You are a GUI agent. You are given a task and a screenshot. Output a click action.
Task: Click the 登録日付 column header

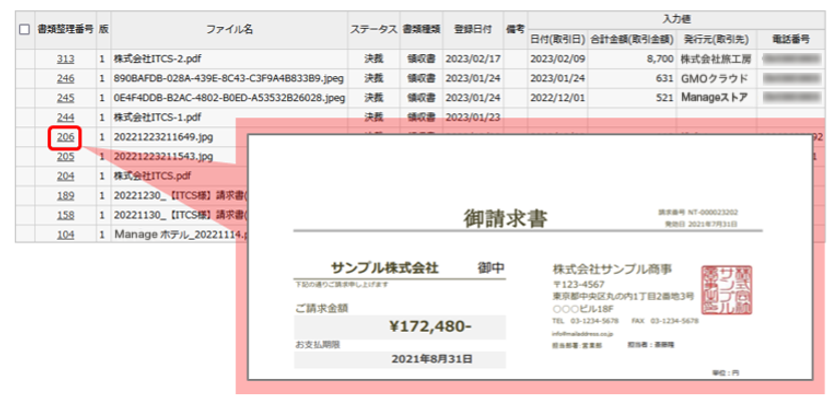[x=473, y=30]
